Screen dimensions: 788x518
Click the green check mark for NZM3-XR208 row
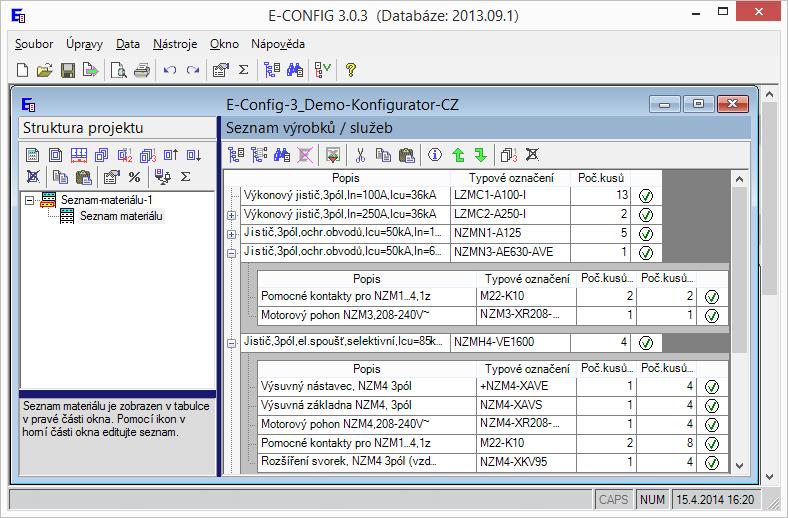point(712,316)
